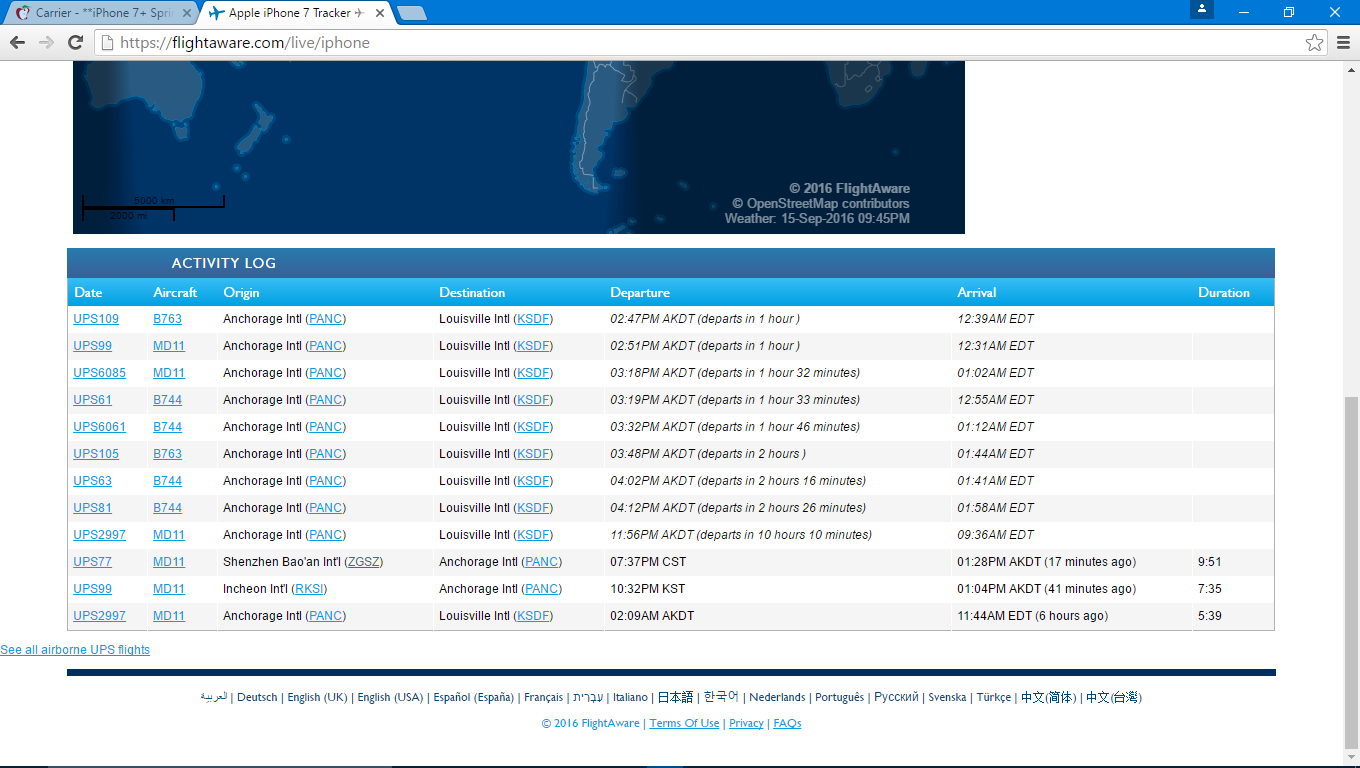Click the ACTIVITY LOG heading

pyautogui.click(x=224, y=263)
